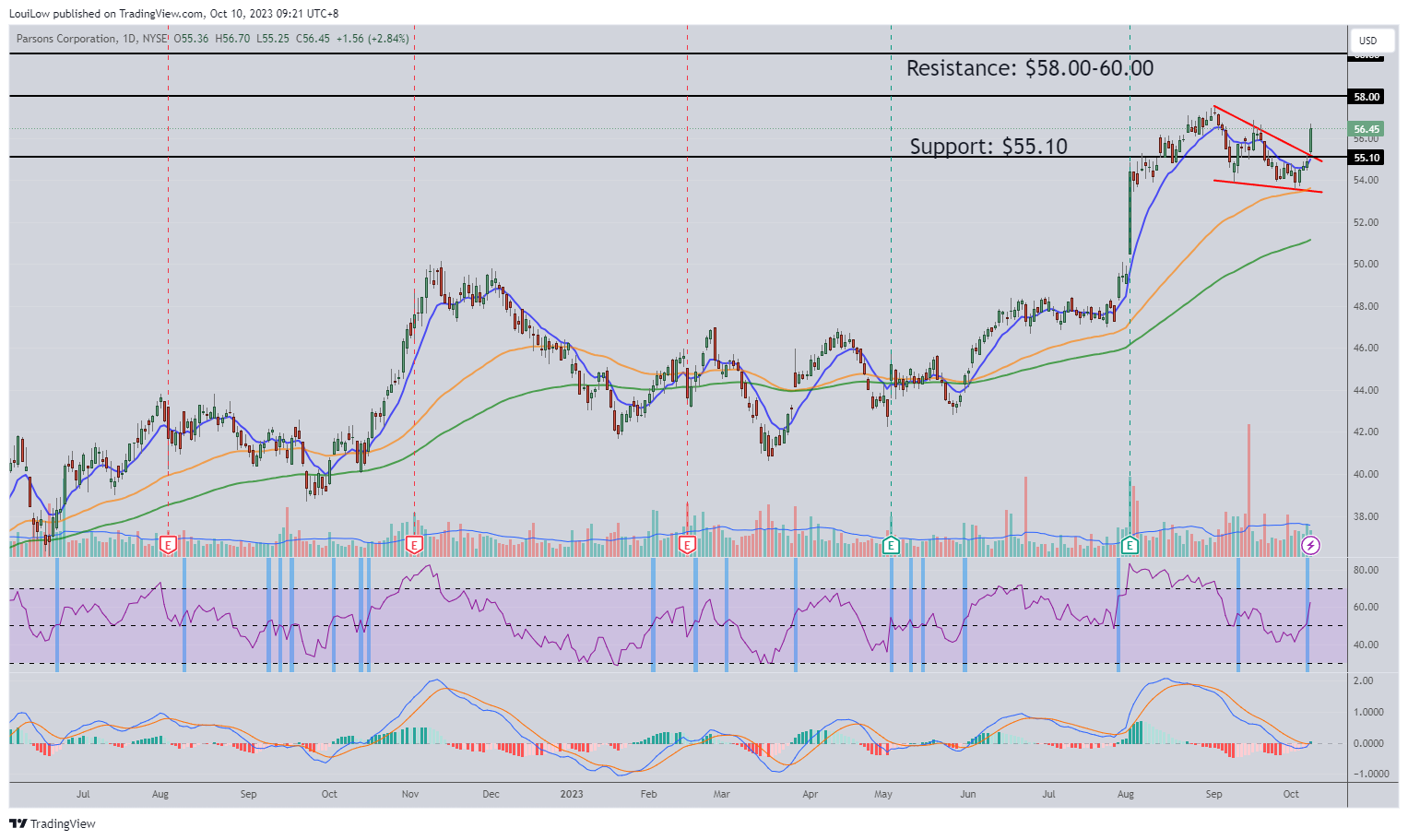The width and height of the screenshot is (1408, 840).
Task: Select the 'Resistance: $58.00-60.00' text annotation
Action: [x=1030, y=68]
